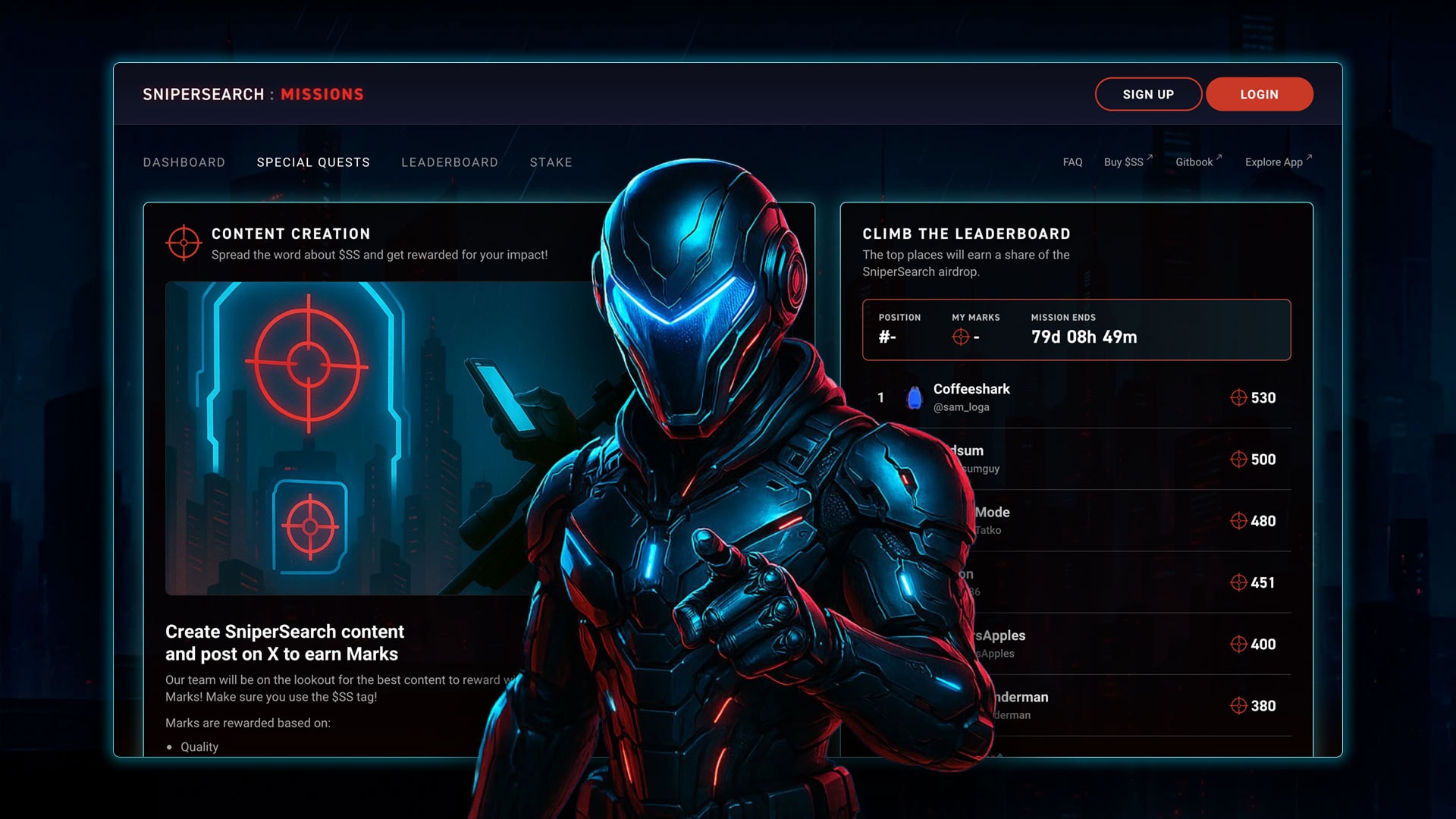Screen dimensions: 1456x819
Task: Open the FAQ link
Action: (1072, 162)
